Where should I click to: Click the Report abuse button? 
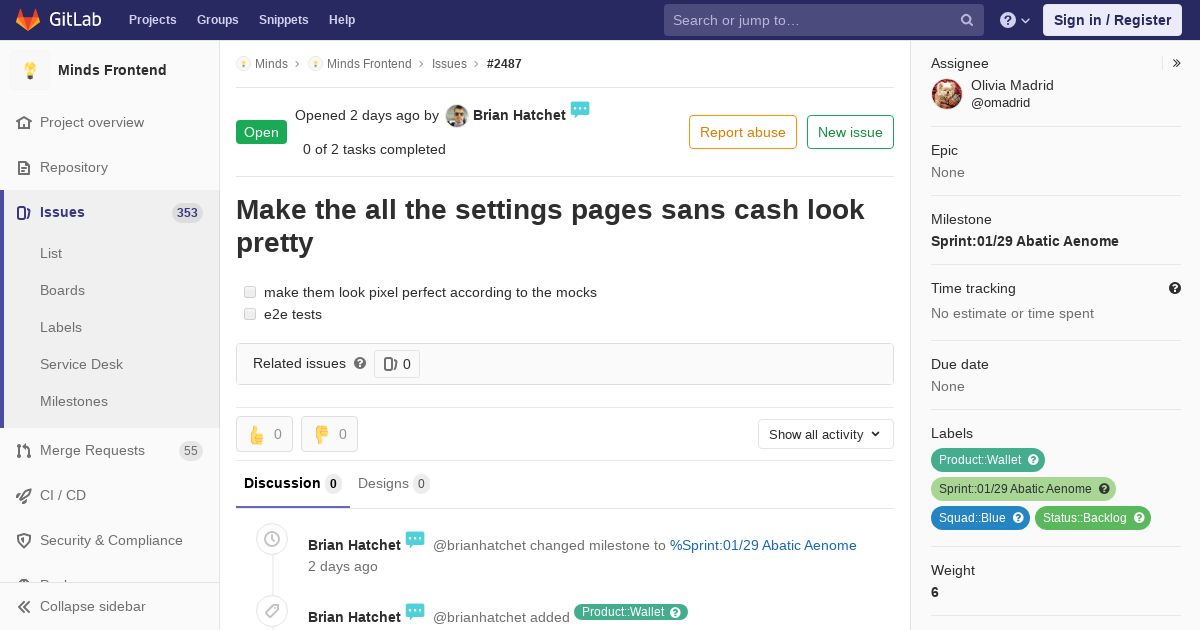click(743, 132)
